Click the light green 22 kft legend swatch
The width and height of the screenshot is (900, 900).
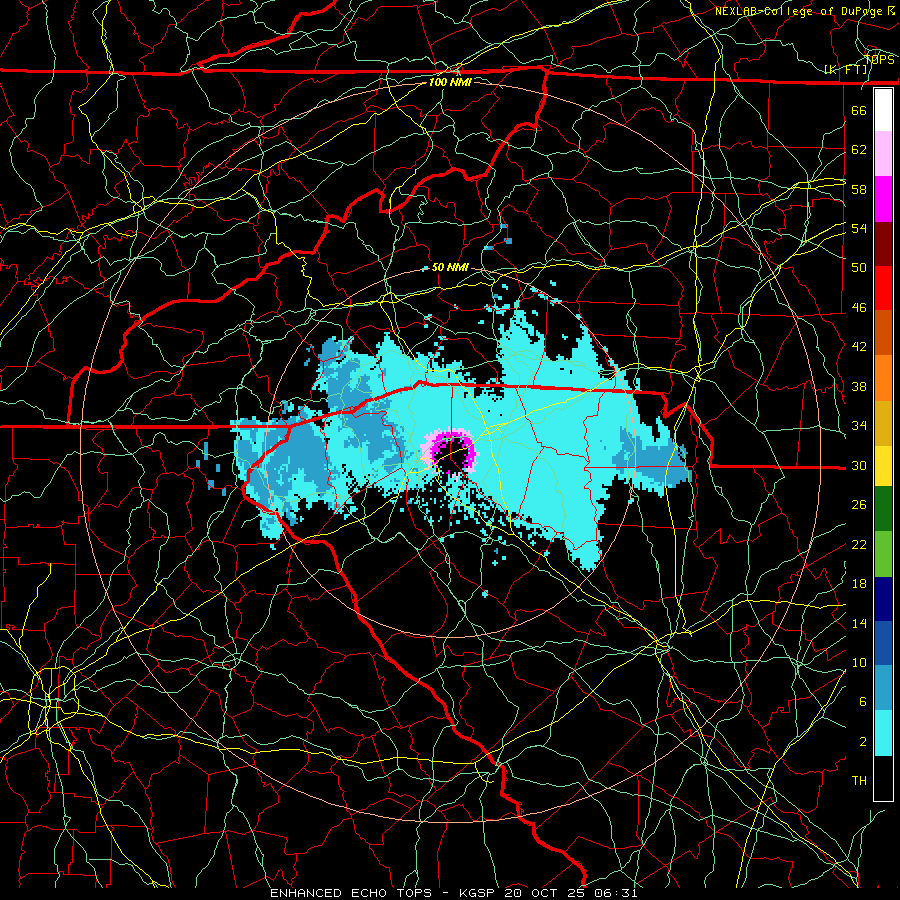(x=883, y=554)
